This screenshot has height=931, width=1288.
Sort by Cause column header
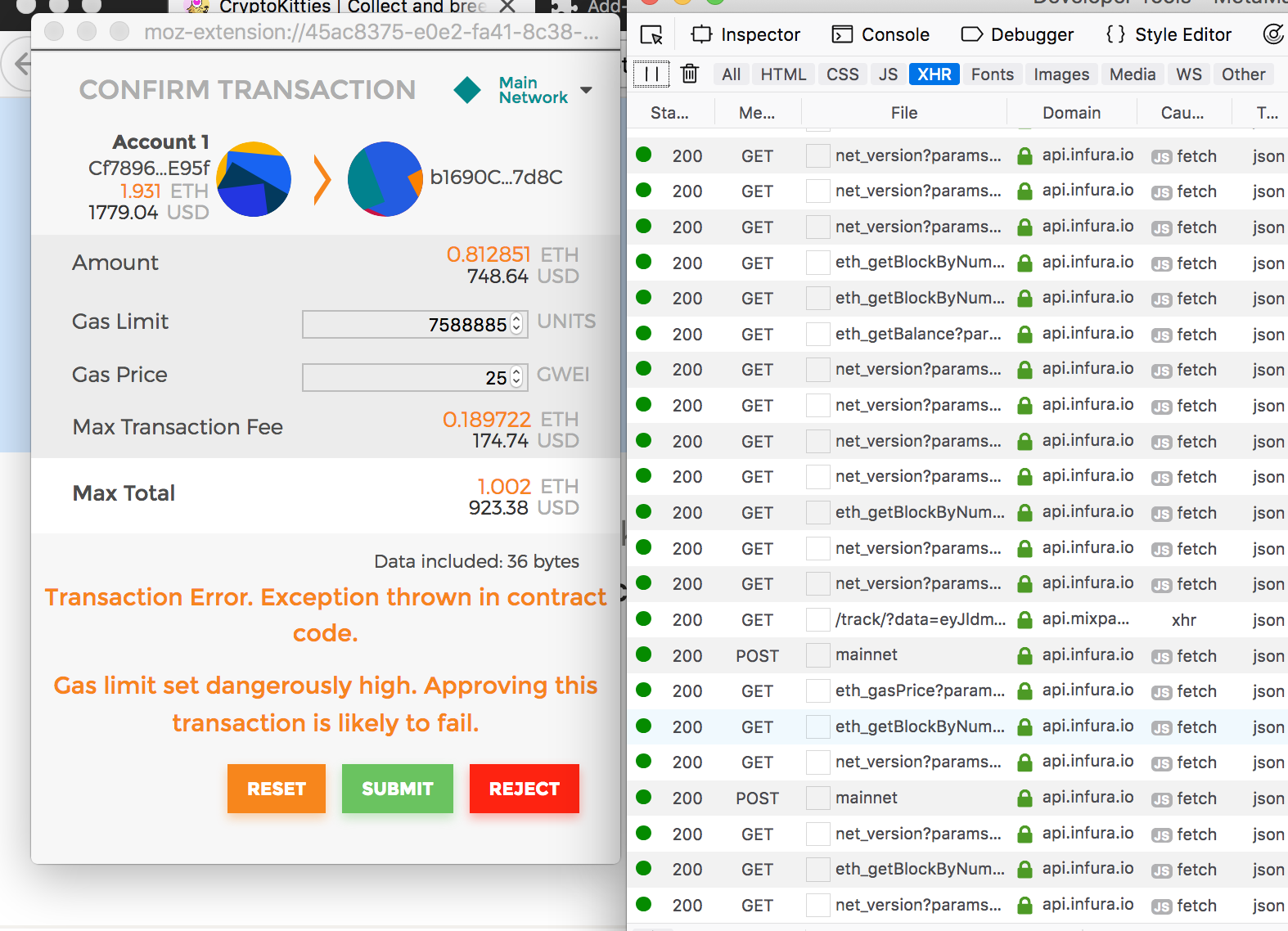tap(1182, 113)
